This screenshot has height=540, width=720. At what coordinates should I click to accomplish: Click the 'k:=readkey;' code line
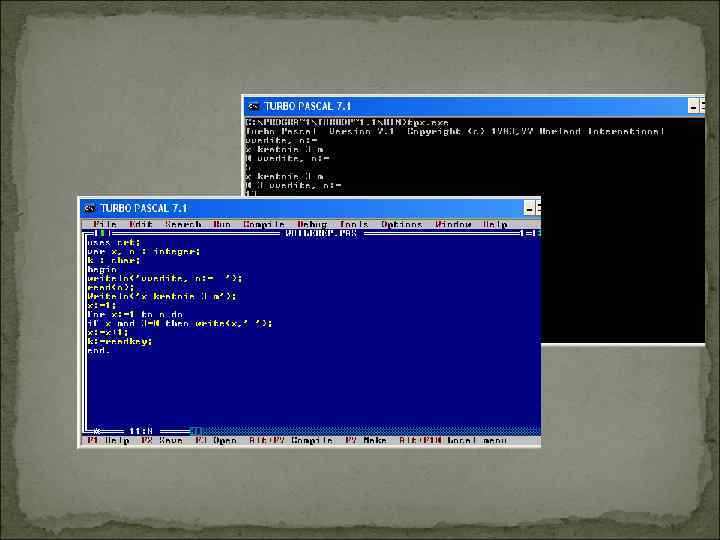coord(120,341)
